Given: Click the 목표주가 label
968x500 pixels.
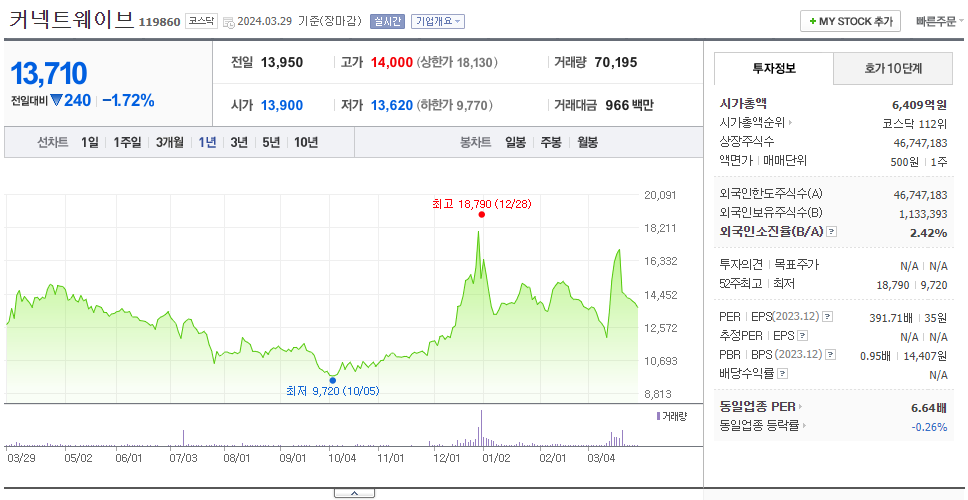Looking at the screenshot, I should 796,265.
